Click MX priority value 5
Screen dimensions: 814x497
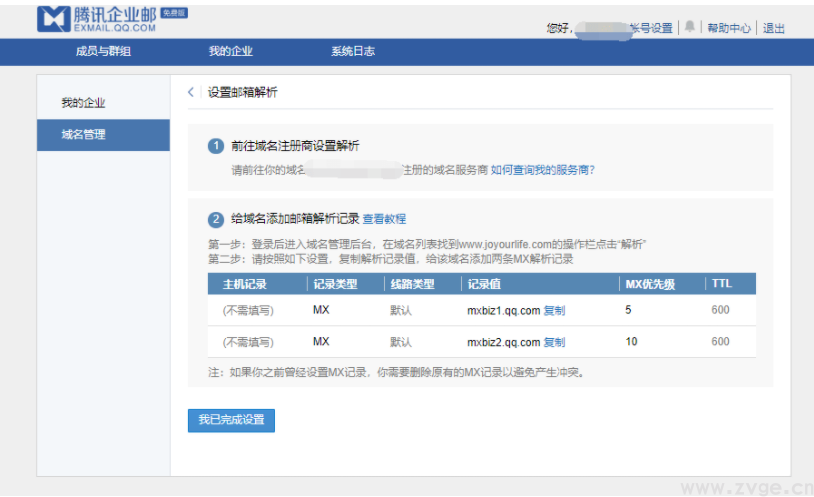coord(628,310)
